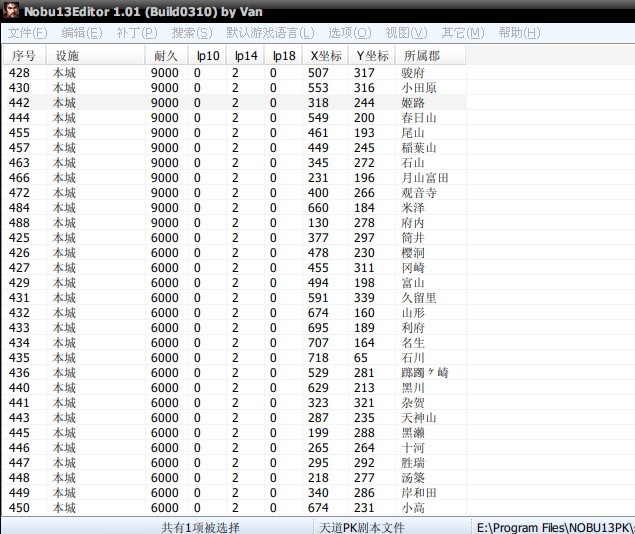Open the 选项(O) menu

click(349, 33)
